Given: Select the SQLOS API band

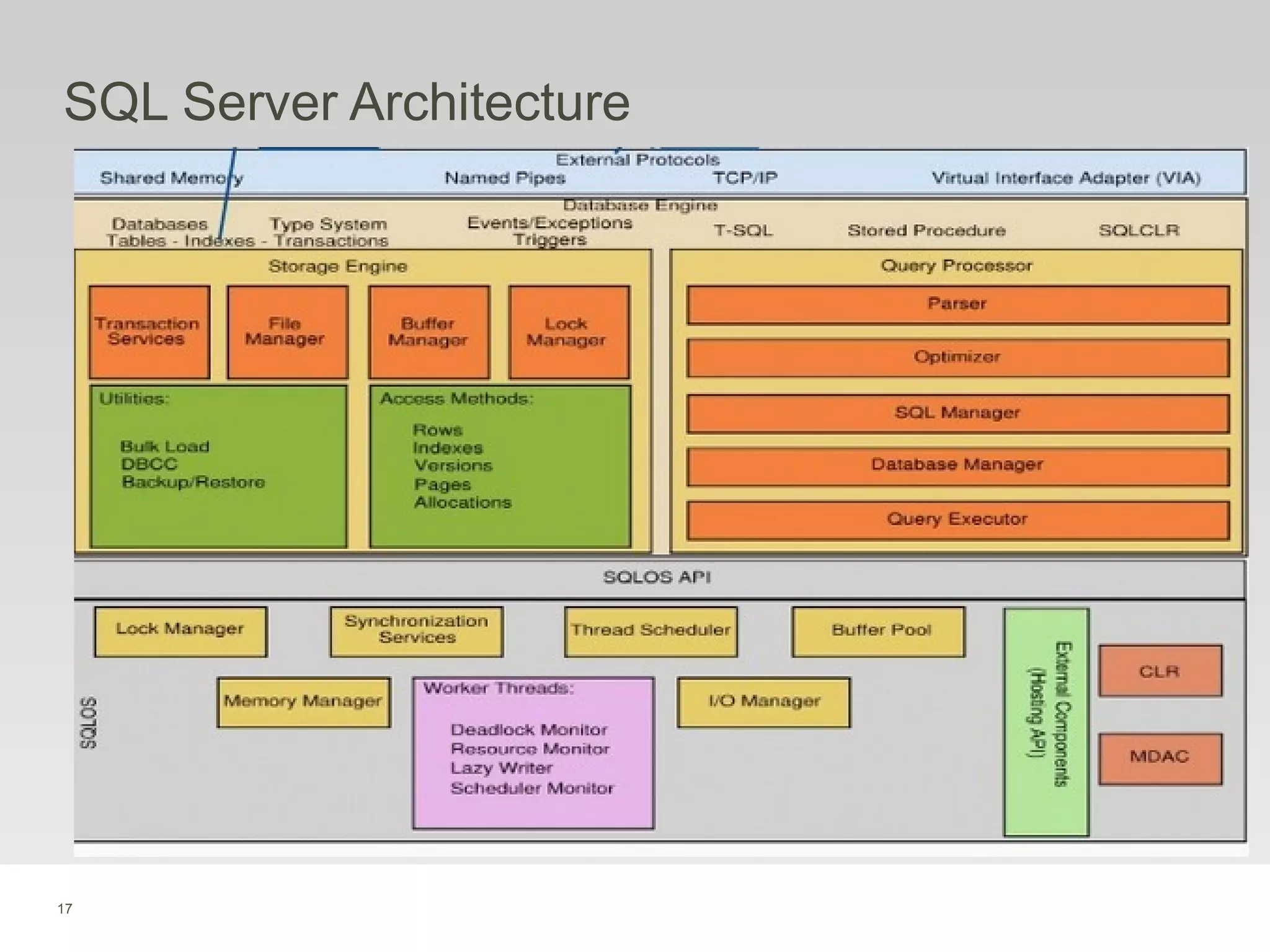Looking at the screenshot, I should 657,578.
